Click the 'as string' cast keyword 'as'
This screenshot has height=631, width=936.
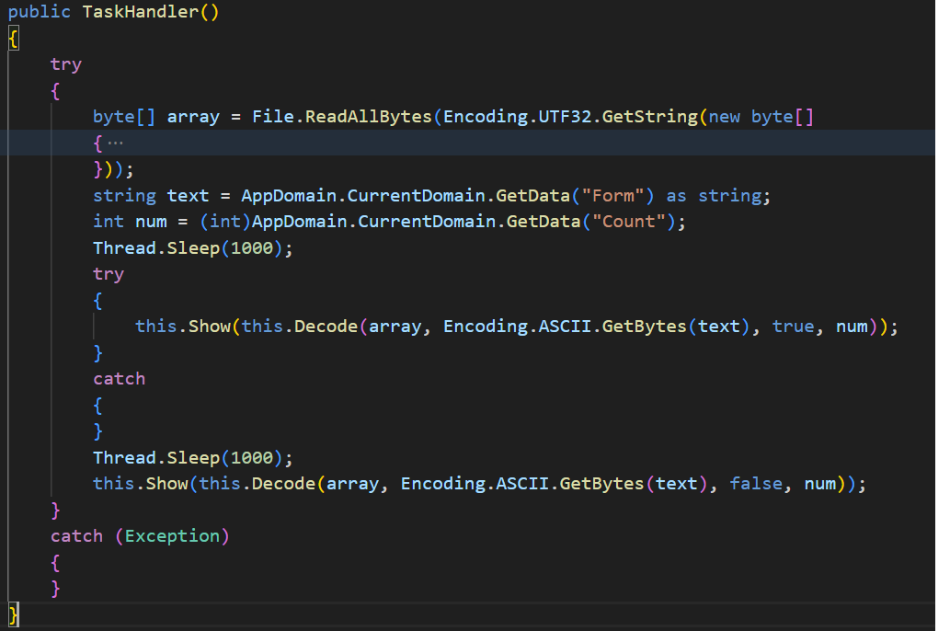676,196
